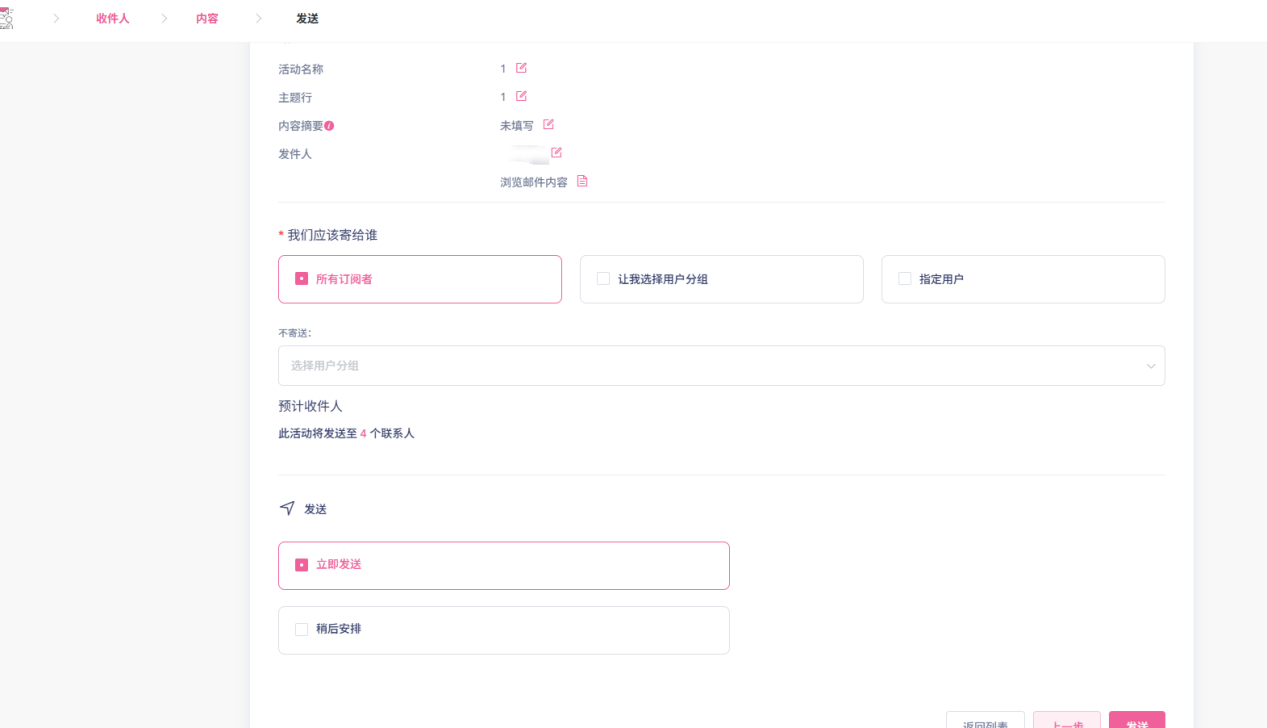Select 立即发送 send immediately

pyautogui.click(x=503, y=565)
